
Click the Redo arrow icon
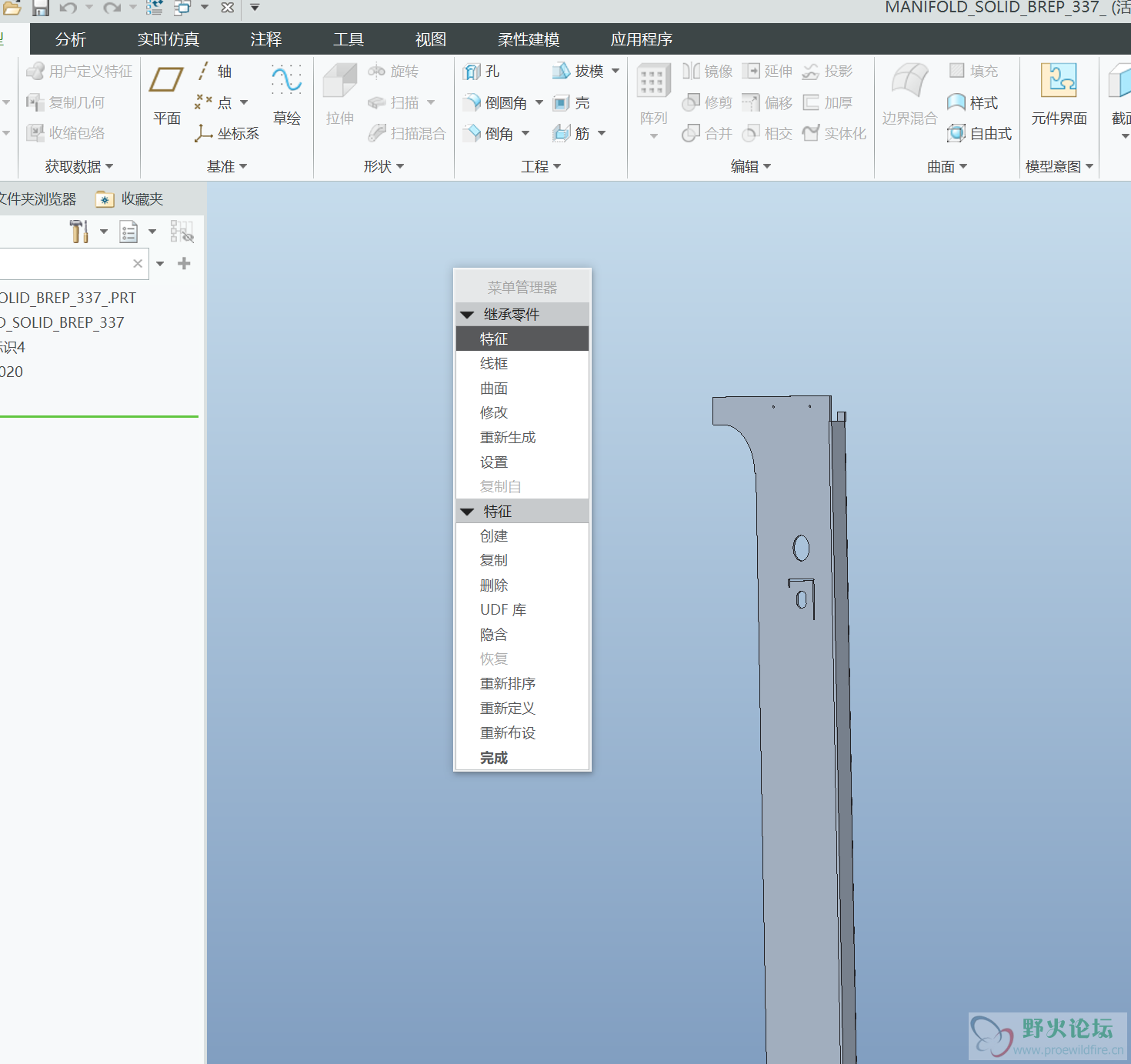pos(112,8)
